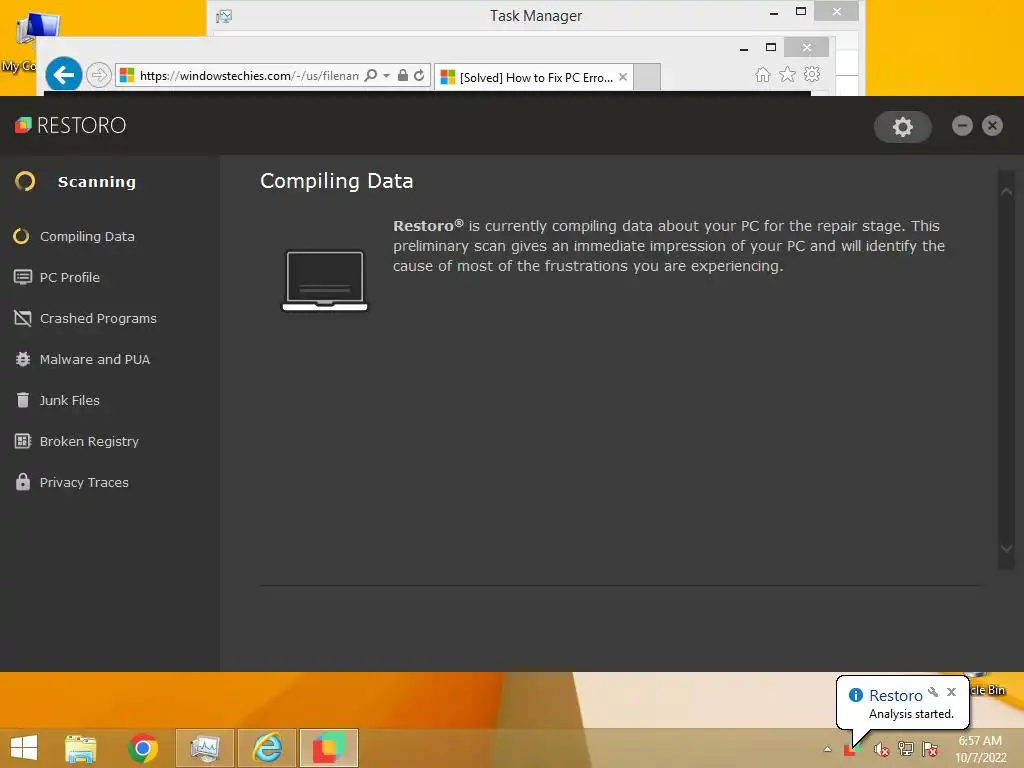Click the Crashed Programs icon

pyautogui.click(x=23, y=318)
